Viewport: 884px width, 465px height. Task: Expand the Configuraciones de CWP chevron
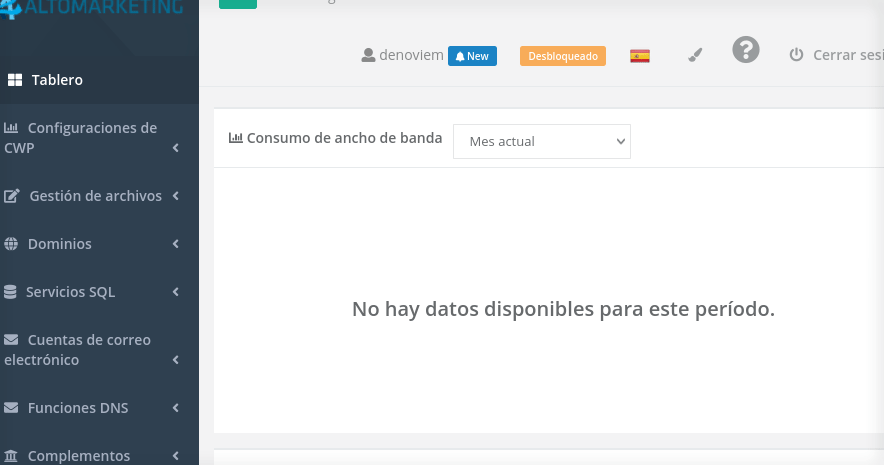tap(176, 148)
